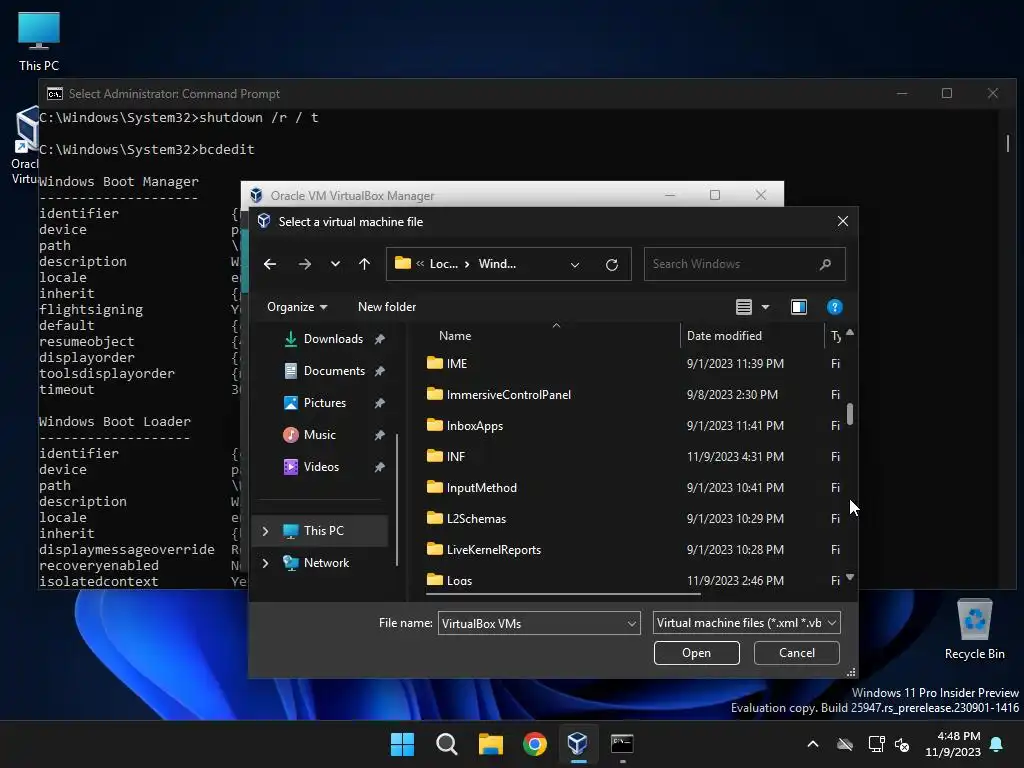Click the search magnifier icon in dialog
The width and height of the screenshot is (1024, 768).
tap(825, 264)
